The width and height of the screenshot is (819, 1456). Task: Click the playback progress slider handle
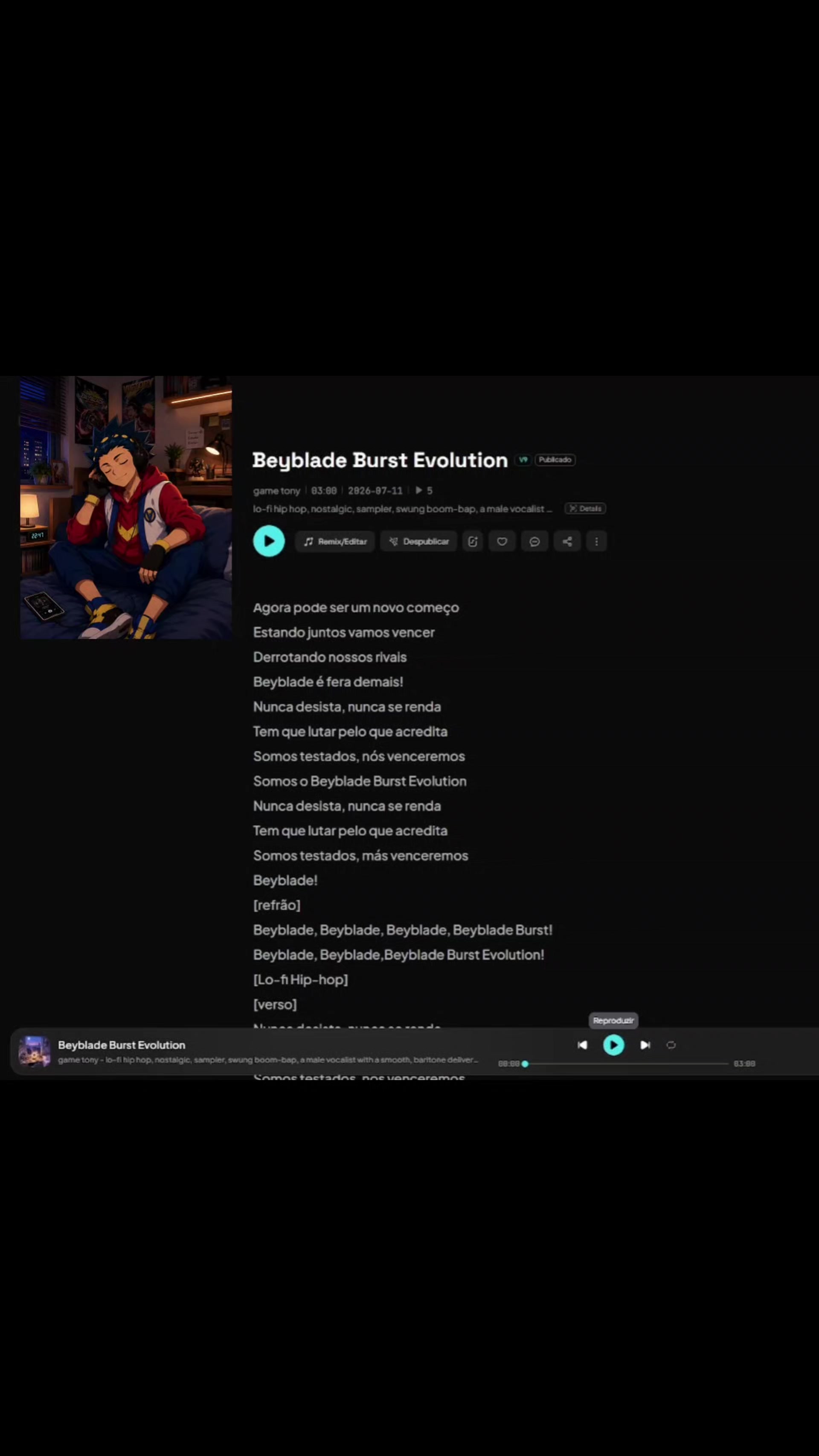[x=525, y=1063]
